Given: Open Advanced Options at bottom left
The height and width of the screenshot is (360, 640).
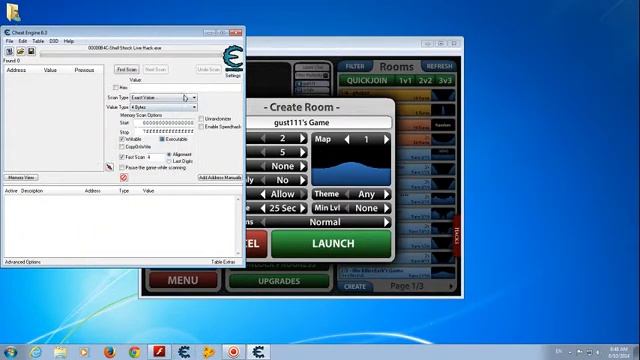Looking at the screenshot, I should [x=23, y=262].
